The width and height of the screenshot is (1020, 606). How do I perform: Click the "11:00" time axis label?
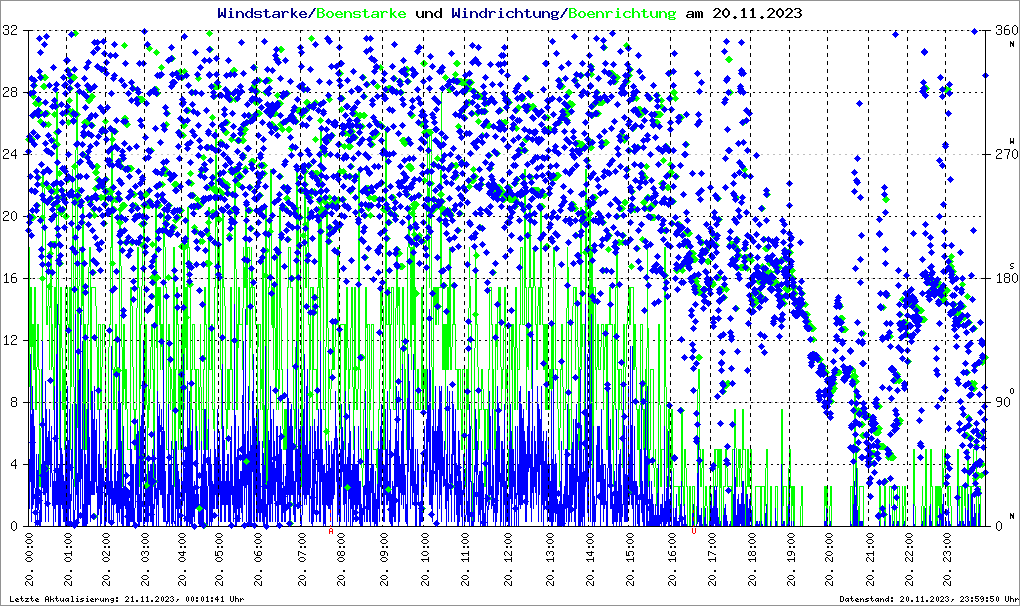[465, 546]
